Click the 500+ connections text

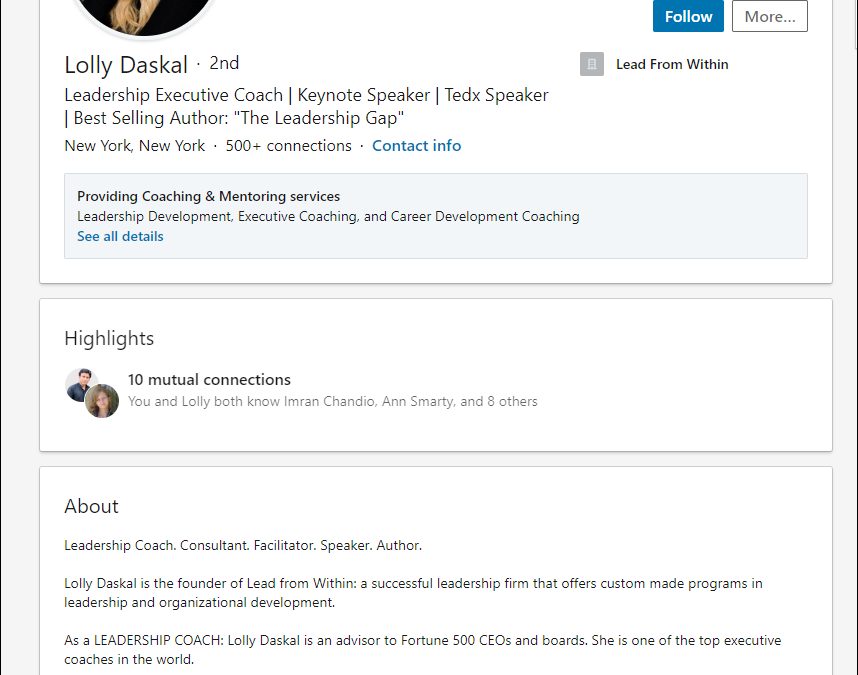(x=288, y=146)
